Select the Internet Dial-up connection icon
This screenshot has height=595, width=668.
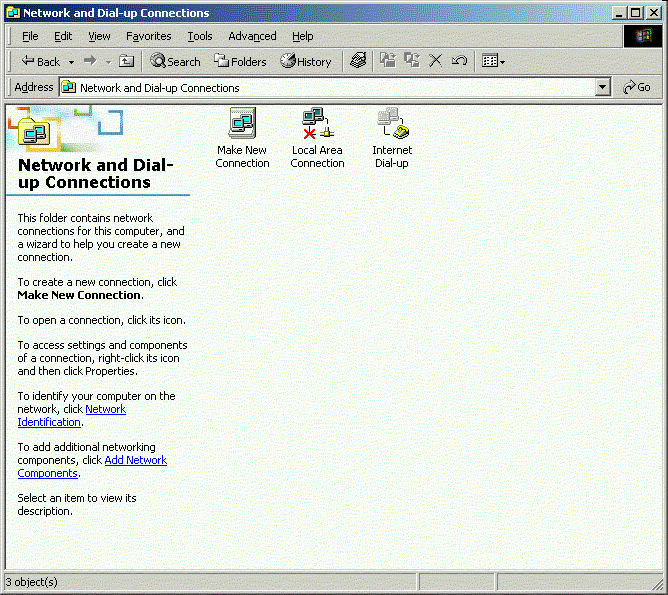pyautogui.click(x=392, y=124)
